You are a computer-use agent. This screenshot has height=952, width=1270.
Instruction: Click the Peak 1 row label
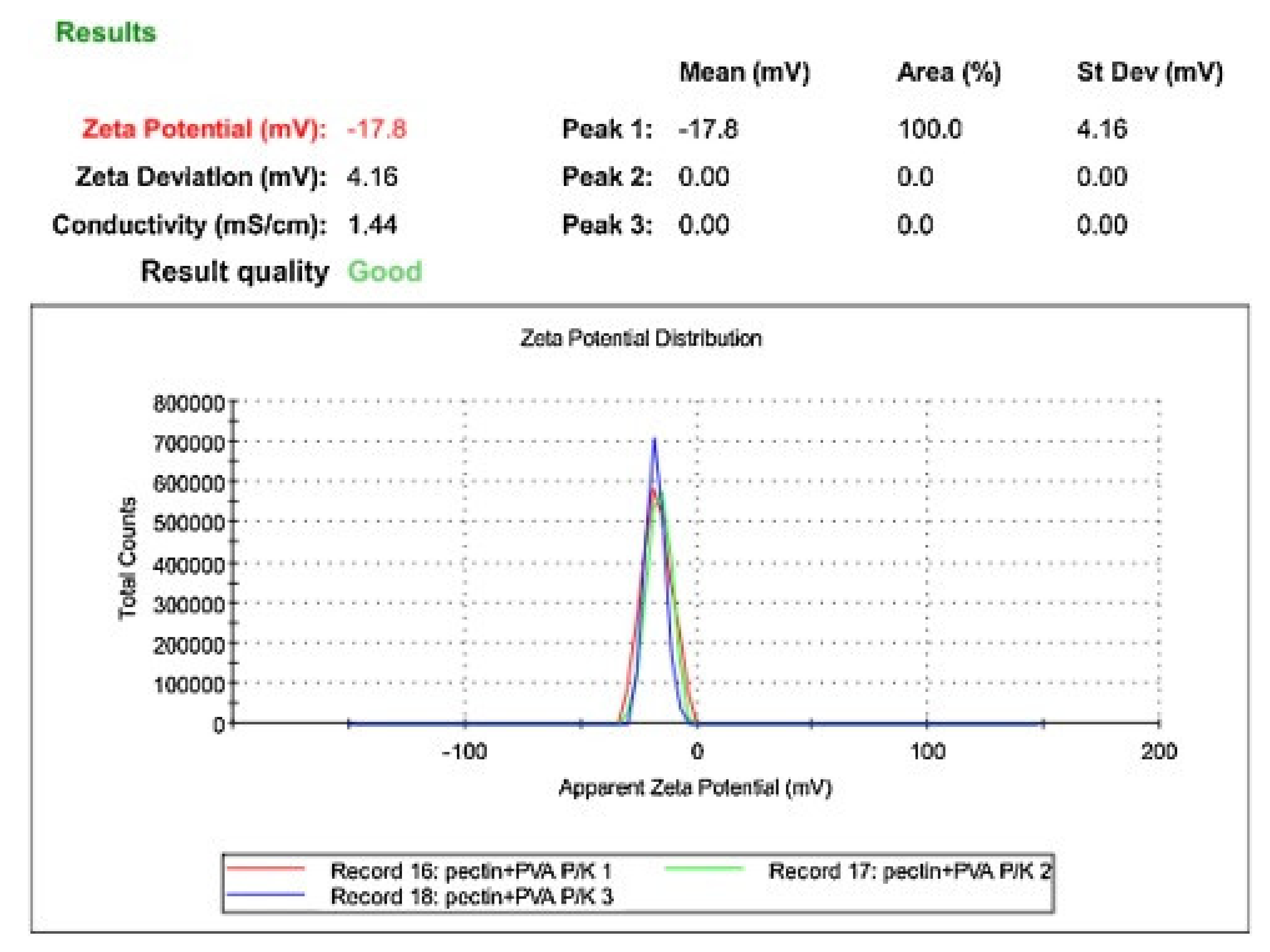(x=607, y=129)
